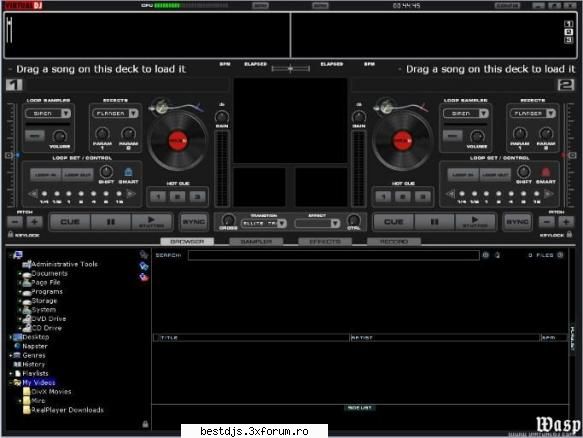
Task: Pause deck 2 playback
Action: click(434, 222)
